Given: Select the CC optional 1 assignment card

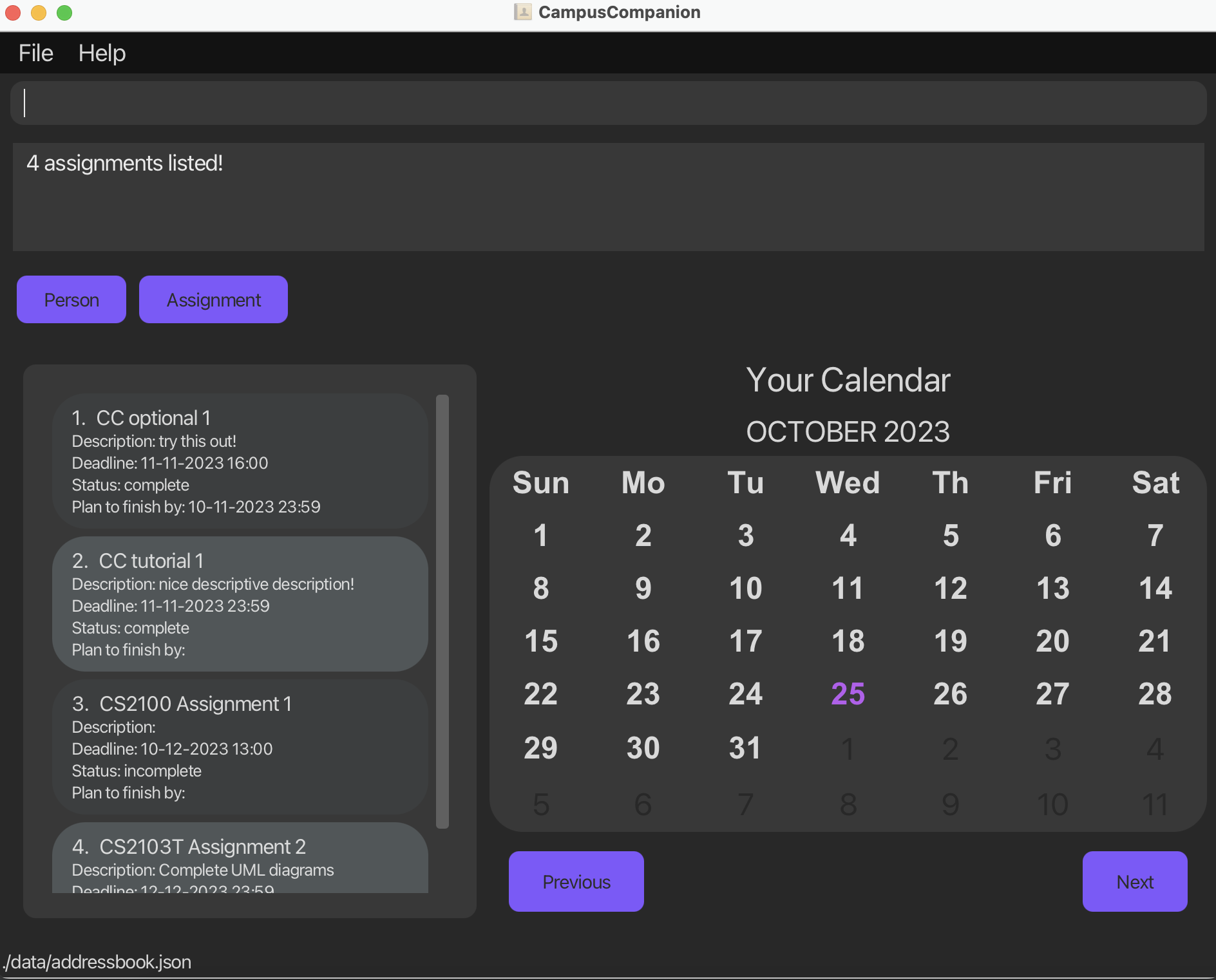Looking at the screenshot, I should [x=240, y=461].
